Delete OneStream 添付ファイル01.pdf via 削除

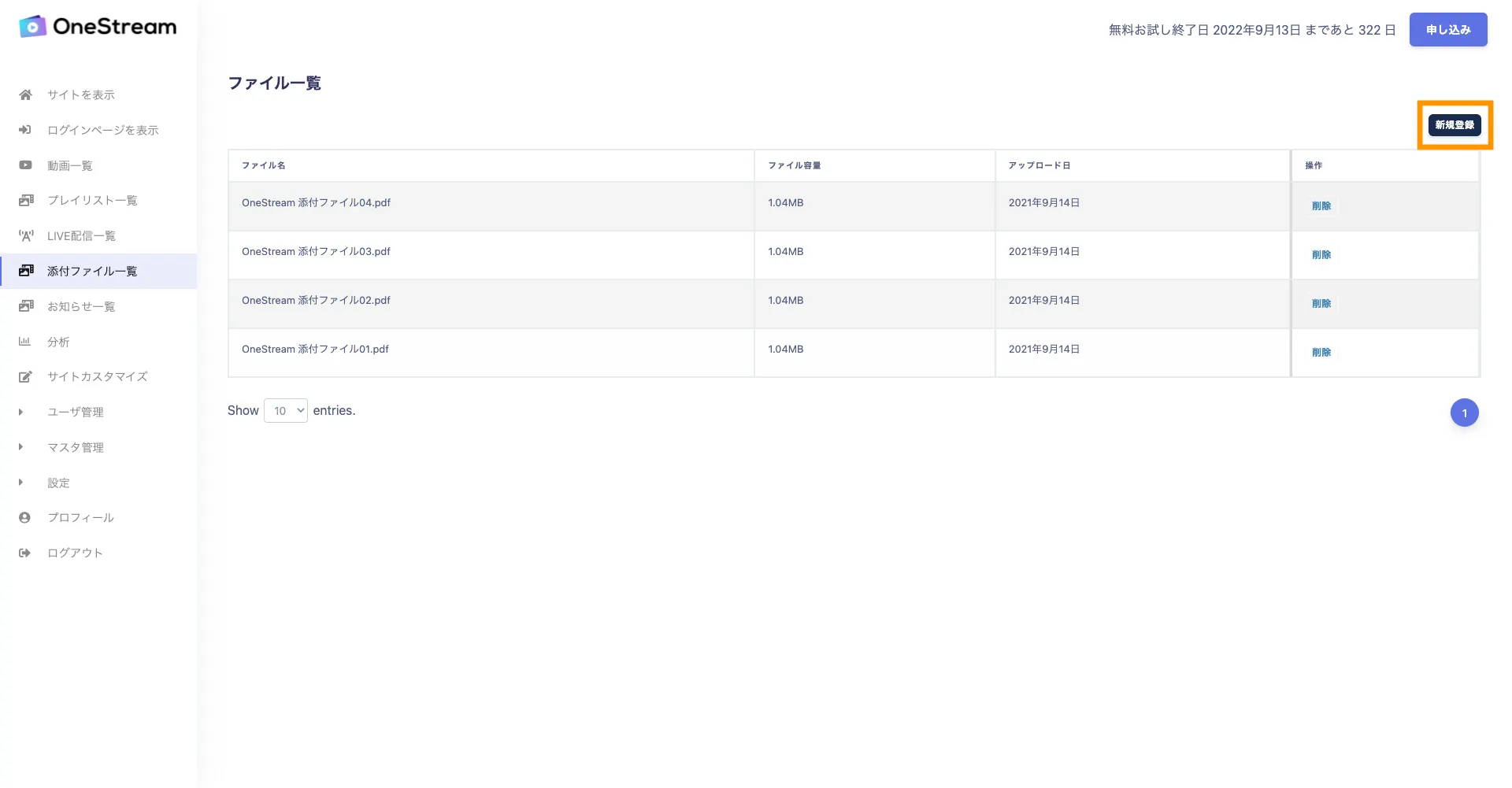(x=1321, y=353)
